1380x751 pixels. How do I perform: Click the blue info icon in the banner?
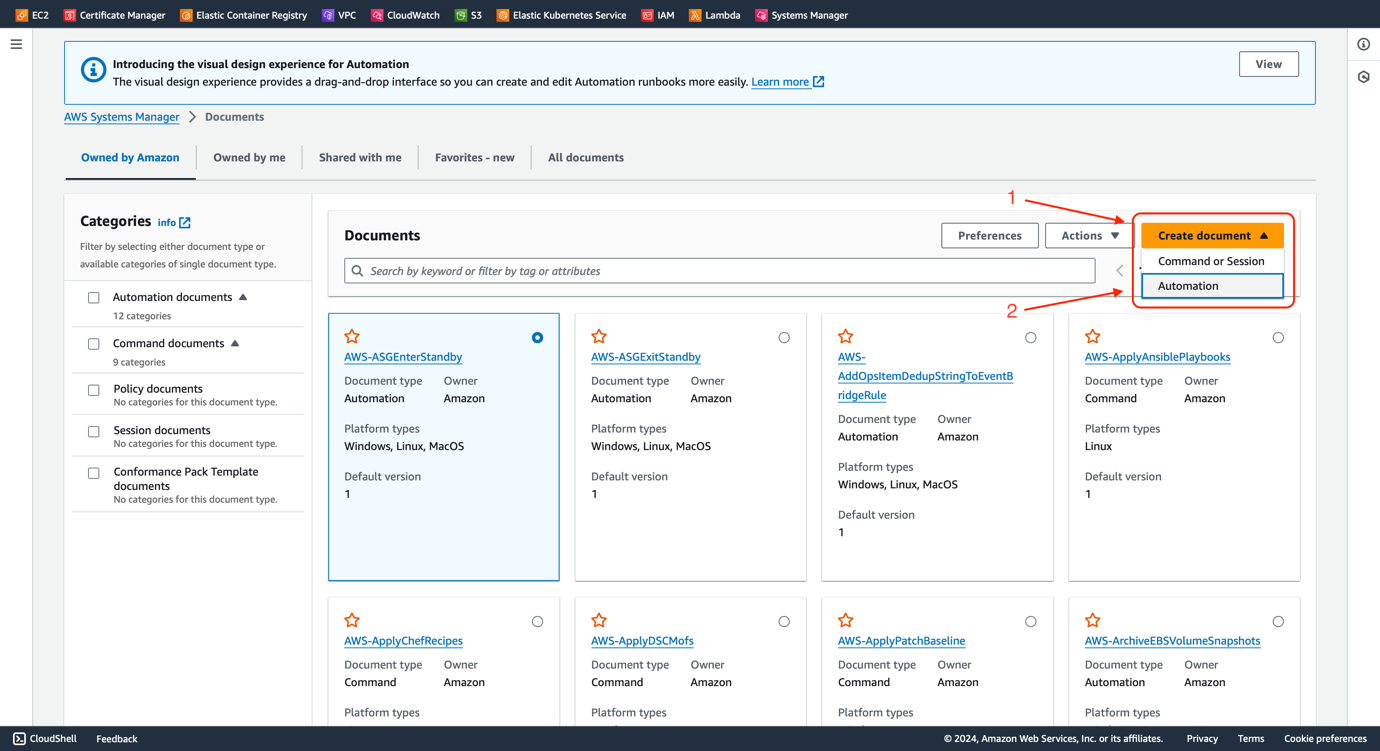tap(93, 70)
